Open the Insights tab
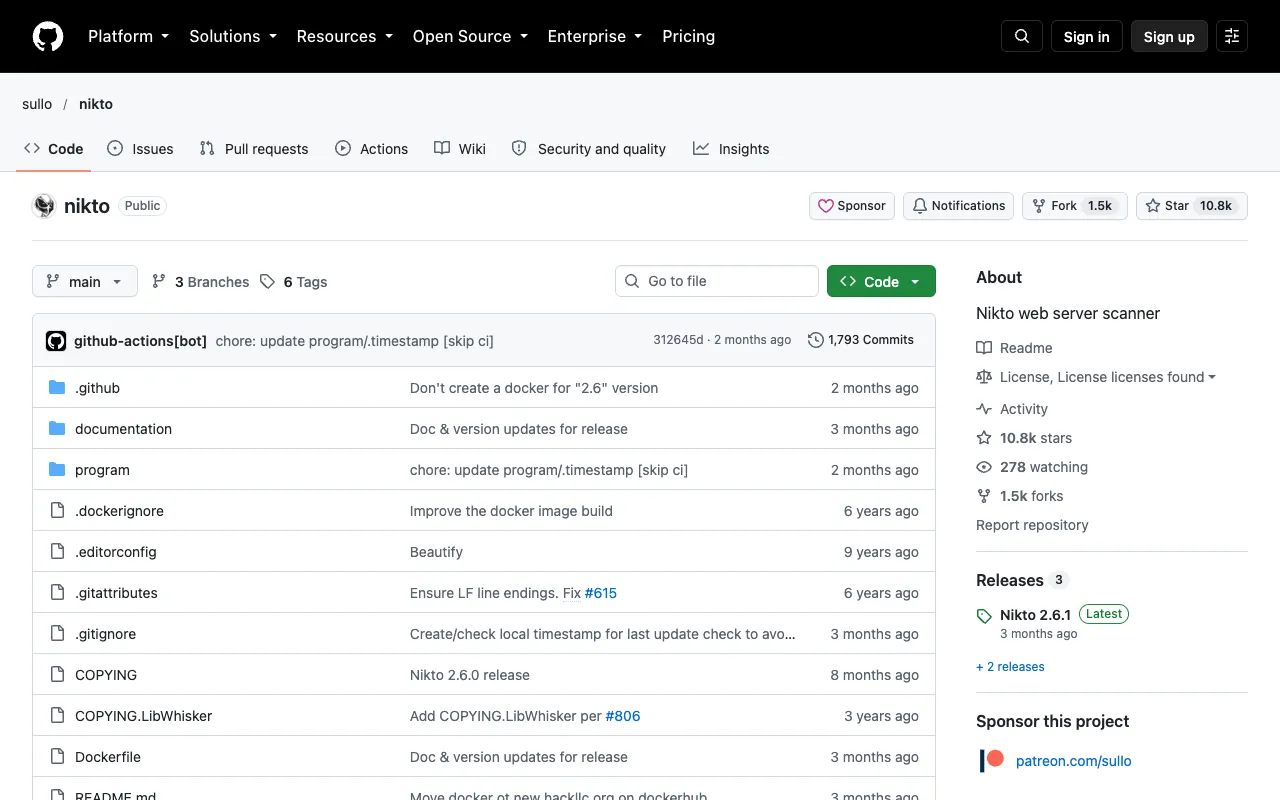This screenshot has width=1280, height=800. click(731, 148)
